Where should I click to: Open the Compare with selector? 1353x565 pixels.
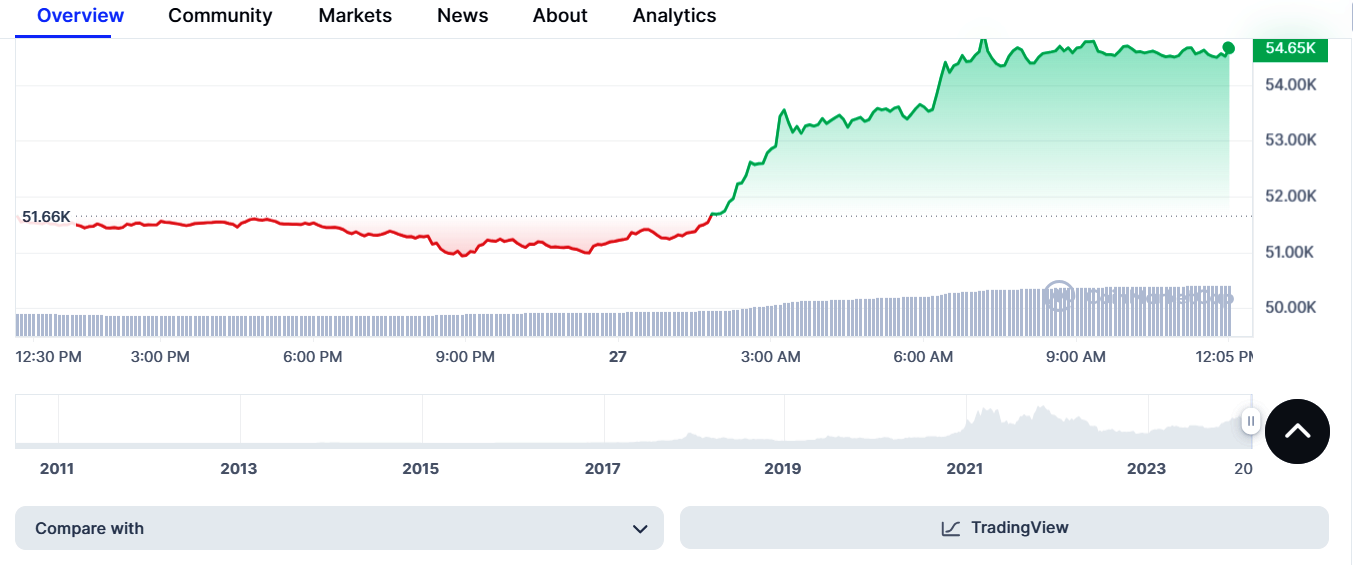click(339, 528)
